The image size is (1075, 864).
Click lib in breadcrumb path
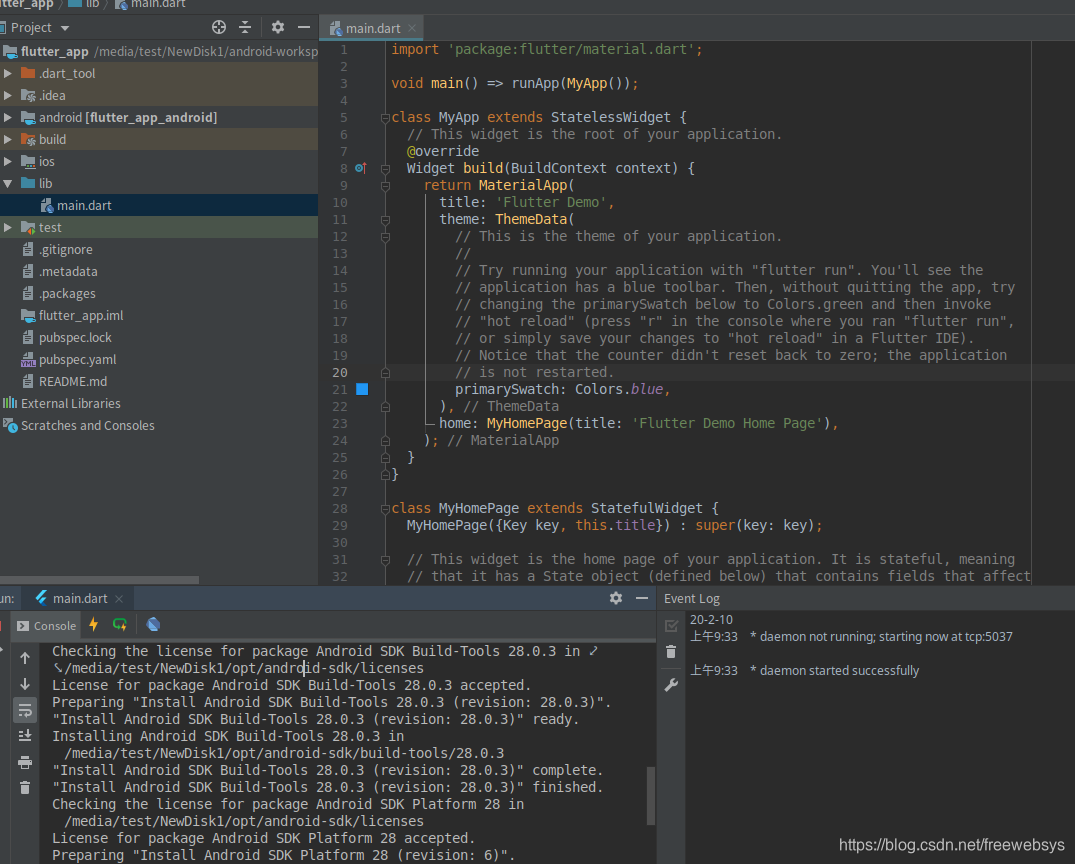coord(86,4)
